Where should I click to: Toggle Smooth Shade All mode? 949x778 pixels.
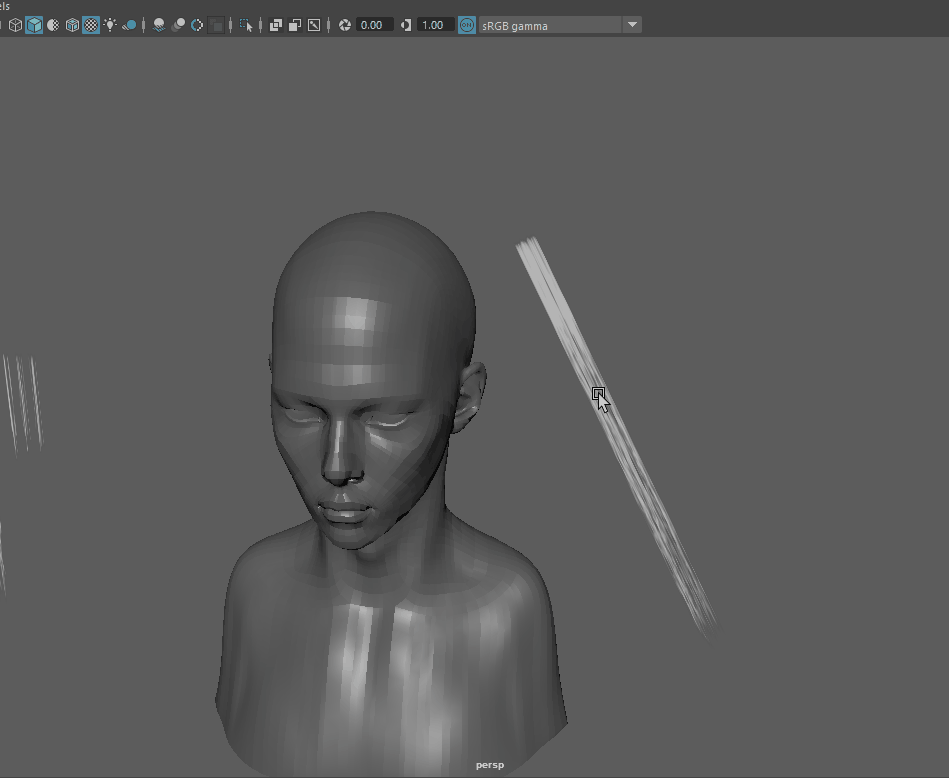[34, 25]
